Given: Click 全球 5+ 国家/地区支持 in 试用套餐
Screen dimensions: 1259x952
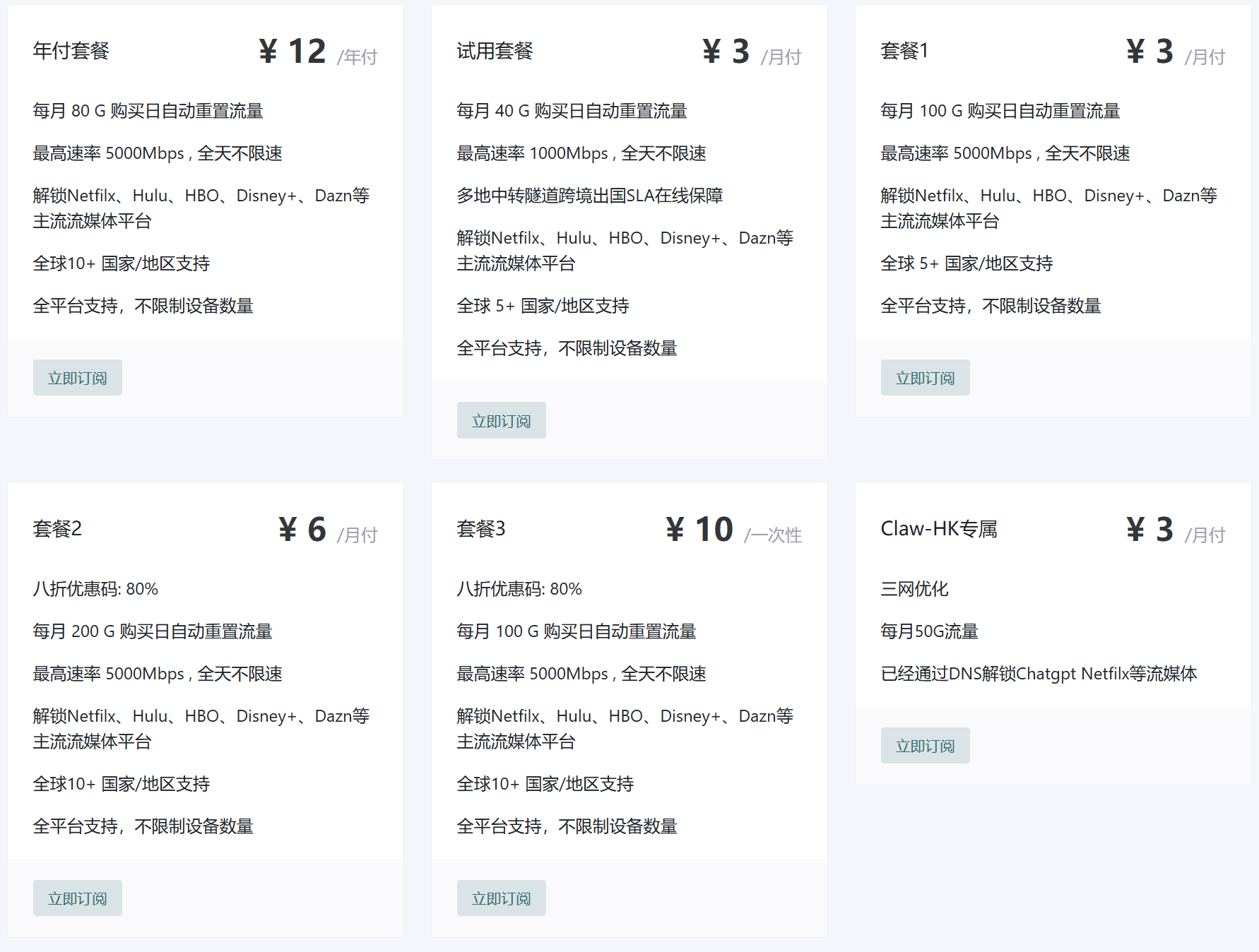Looking at the screenshot, I should 543,306.
